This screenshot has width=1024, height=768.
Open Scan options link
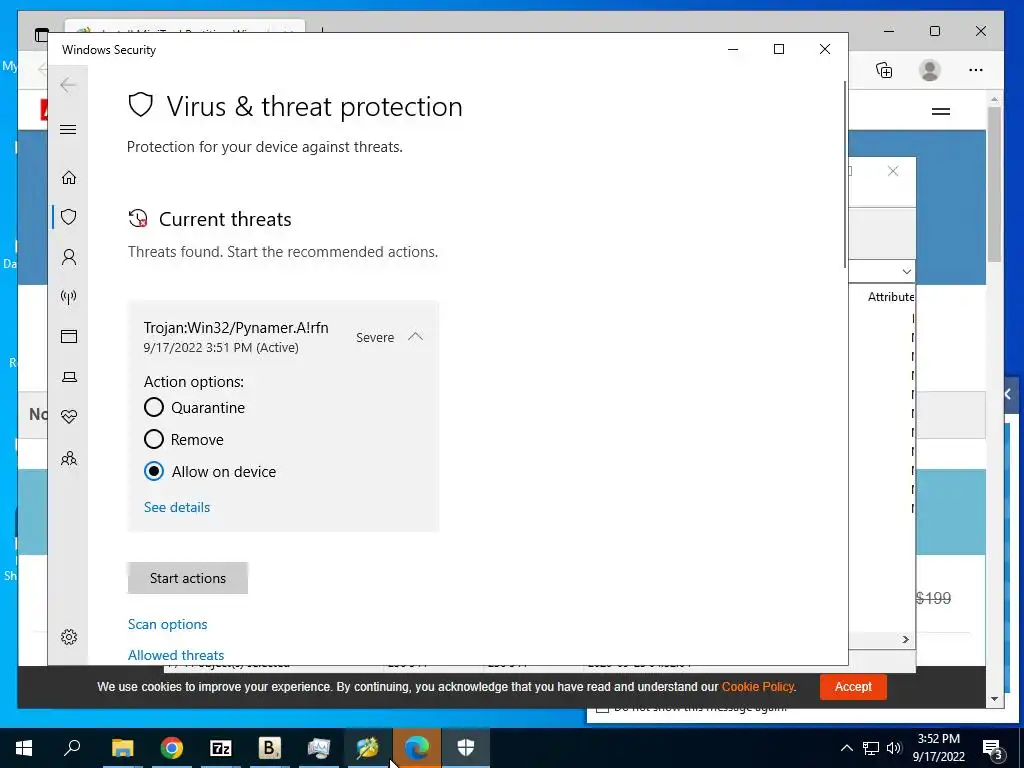coord(167,624)
